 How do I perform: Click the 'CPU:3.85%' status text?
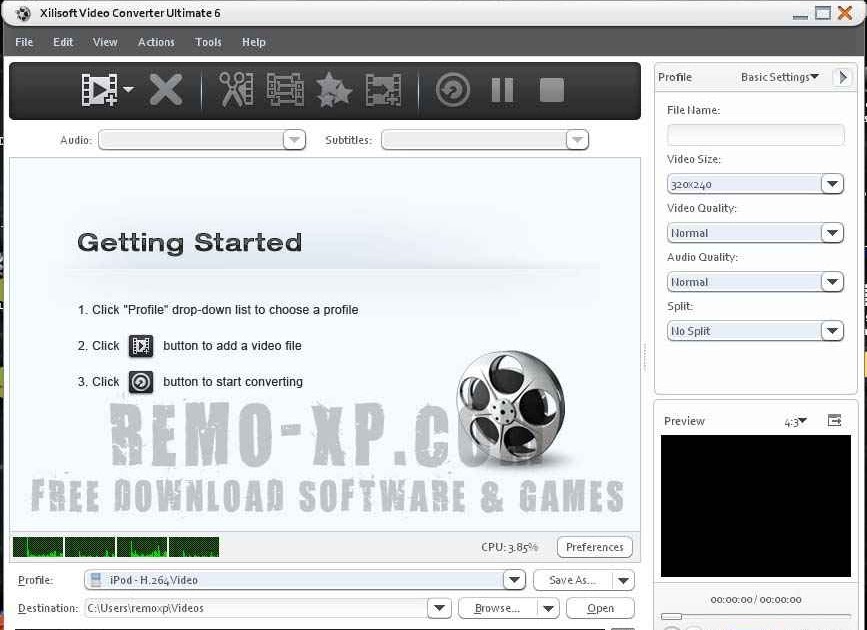(509, 547)
